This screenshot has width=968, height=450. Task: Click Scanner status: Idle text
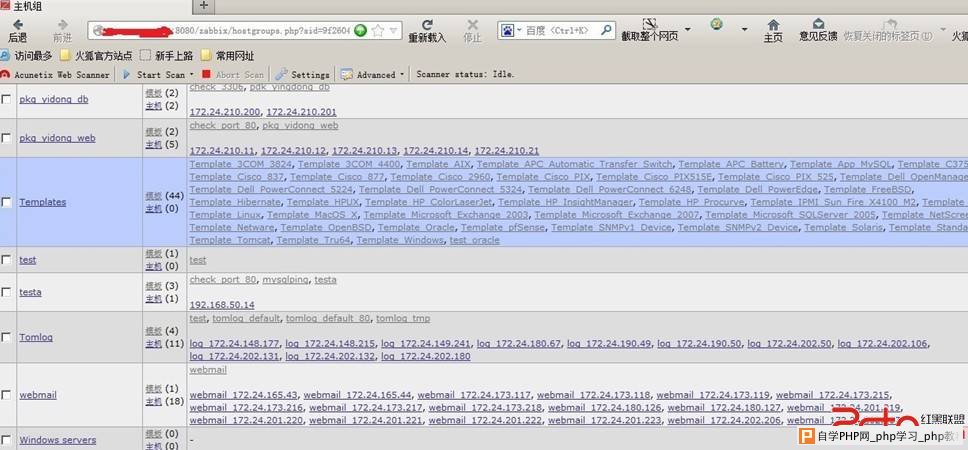[x=465, y=75]
